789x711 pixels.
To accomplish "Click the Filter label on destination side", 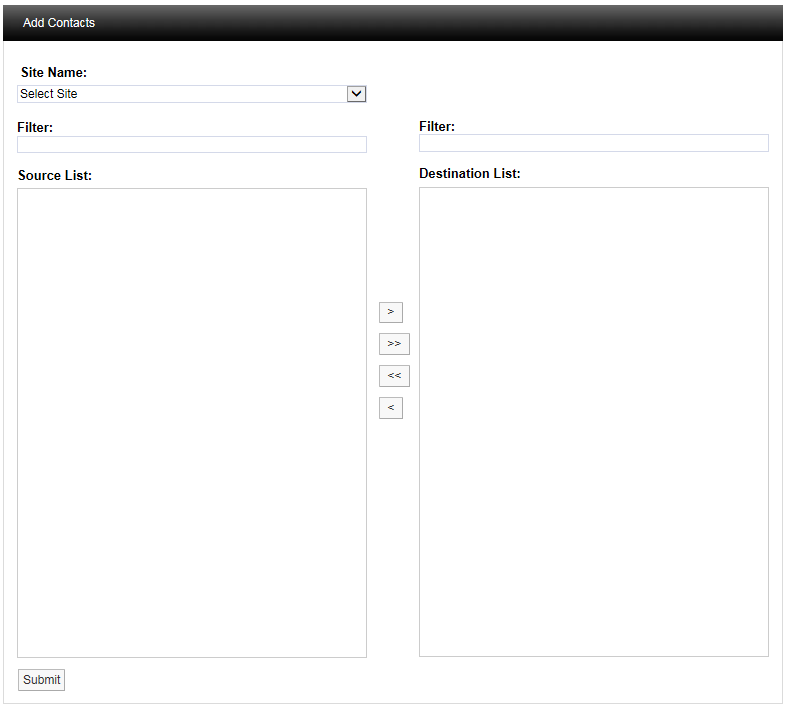I will point(437,127).
